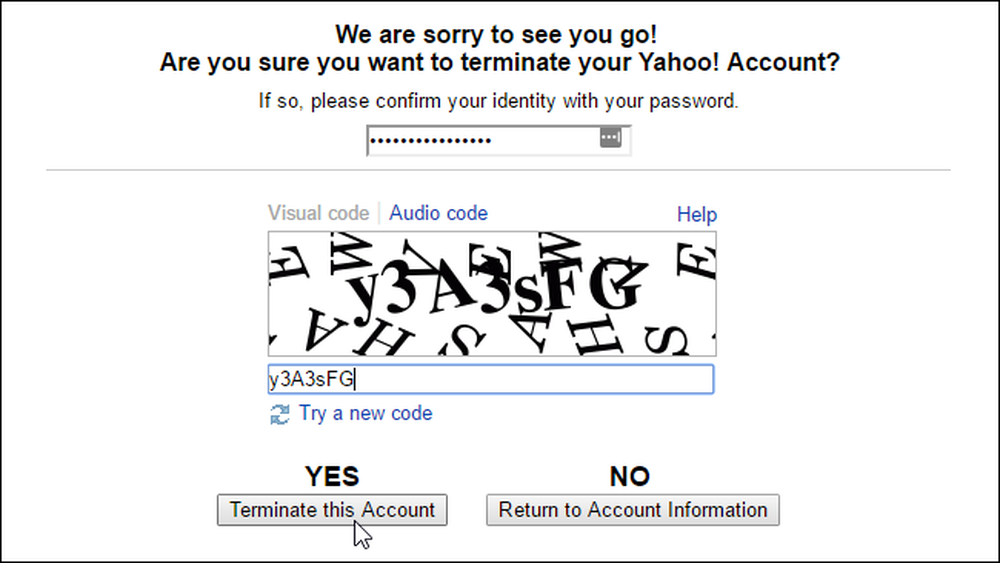The height and width of the screenshot is (563, 1000).
Task: Click Return to Account Information button
Action: (x=633, y=510)
